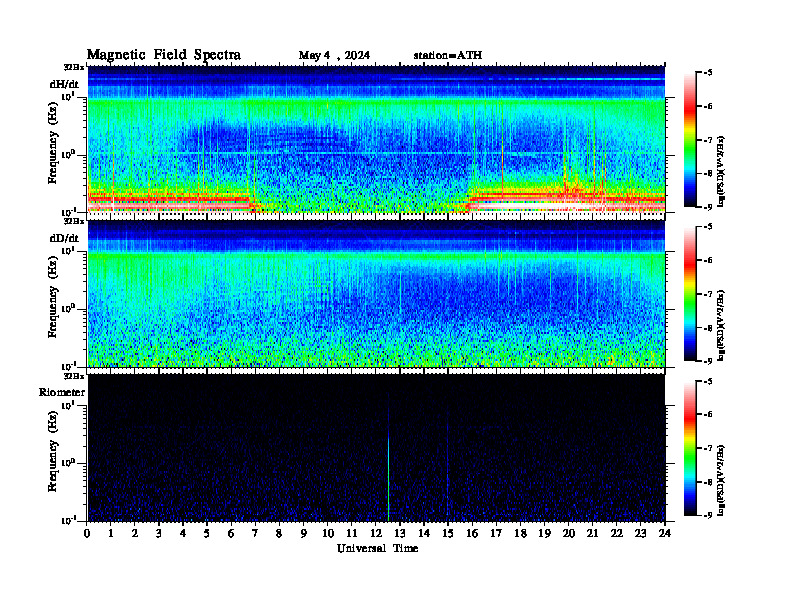Viewport: 792px width, 612px height.
Task: Click hour tick label "17" on time axis
Action: pos(496,534)
